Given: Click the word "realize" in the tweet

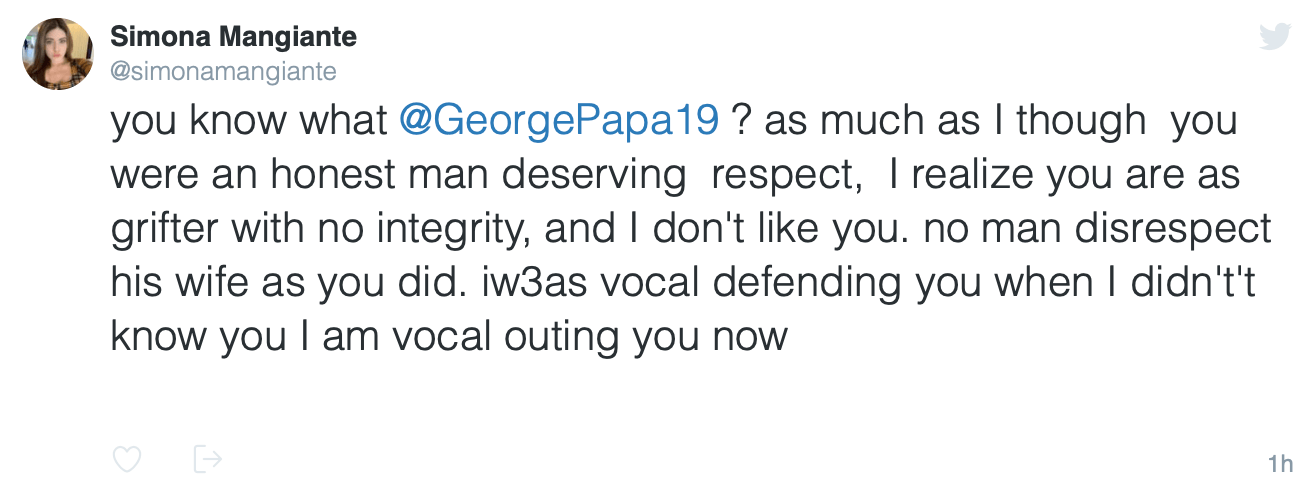Looking at the screenshot, I should click(978, 176).
